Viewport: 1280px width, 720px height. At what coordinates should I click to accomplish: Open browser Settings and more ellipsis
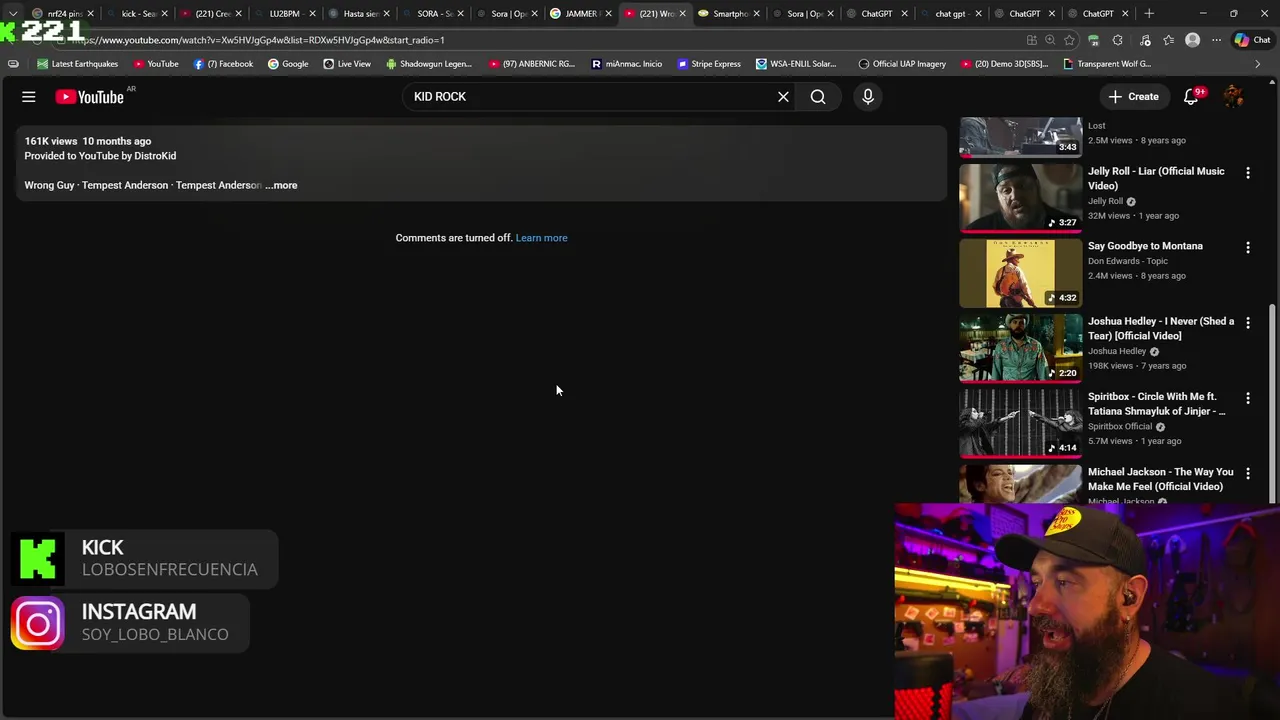[1216, 40]
